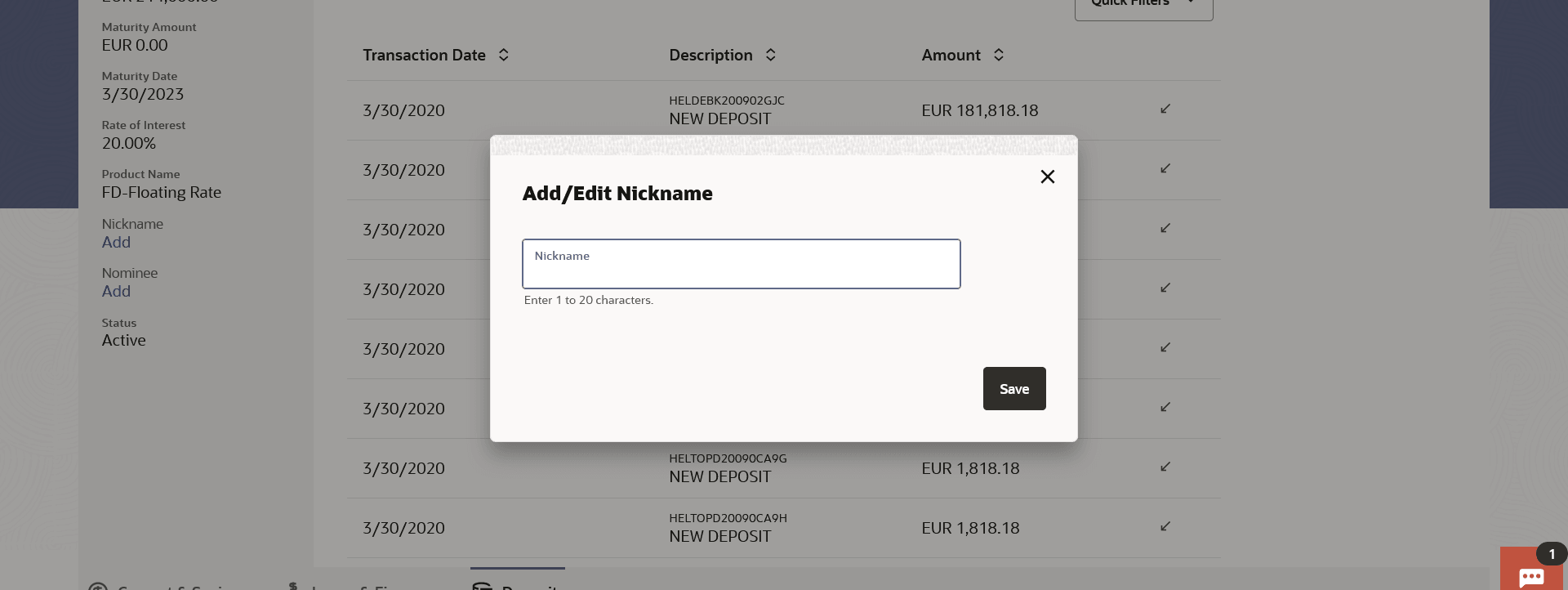Save the new nickname

click(x=1013, y=388)
